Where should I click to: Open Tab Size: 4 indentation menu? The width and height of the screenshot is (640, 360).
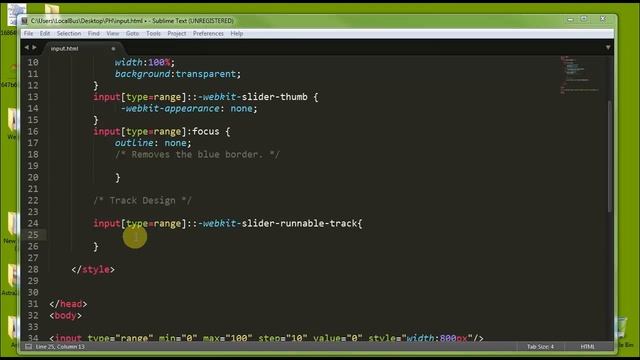[x=540, y=347]
